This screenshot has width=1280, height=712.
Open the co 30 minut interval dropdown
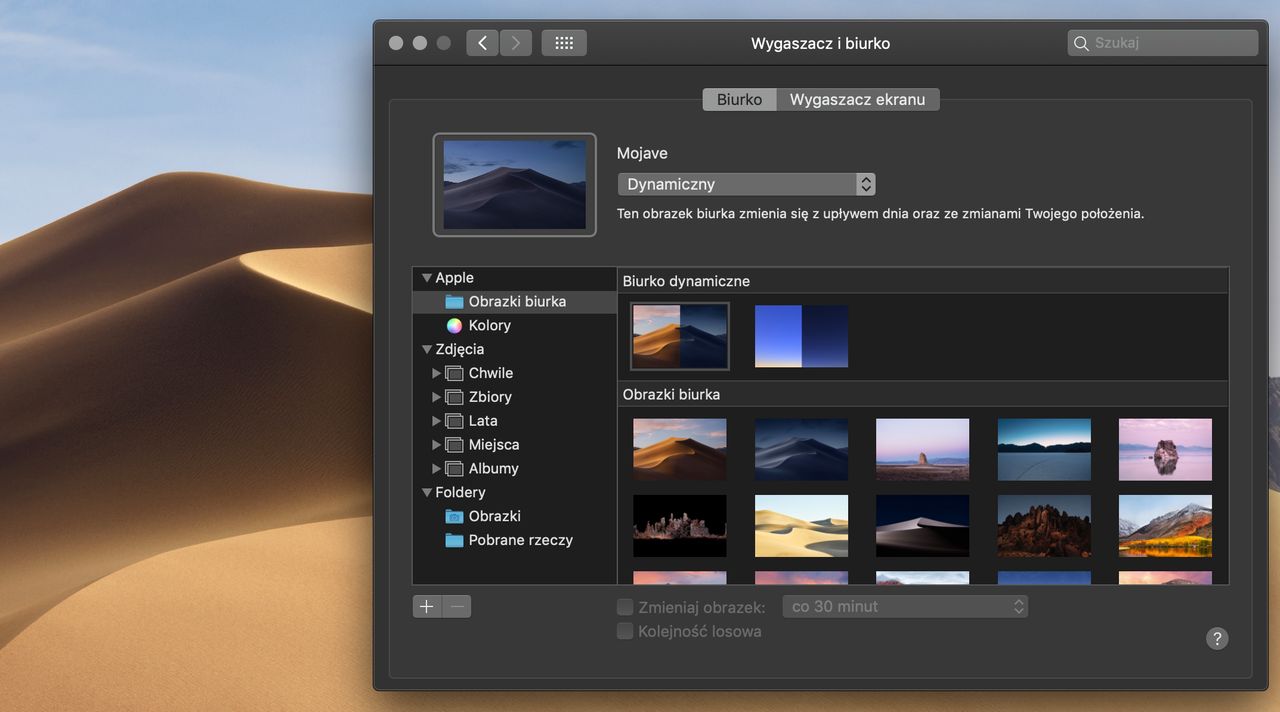pyautogui.click(x=906, y=606)
